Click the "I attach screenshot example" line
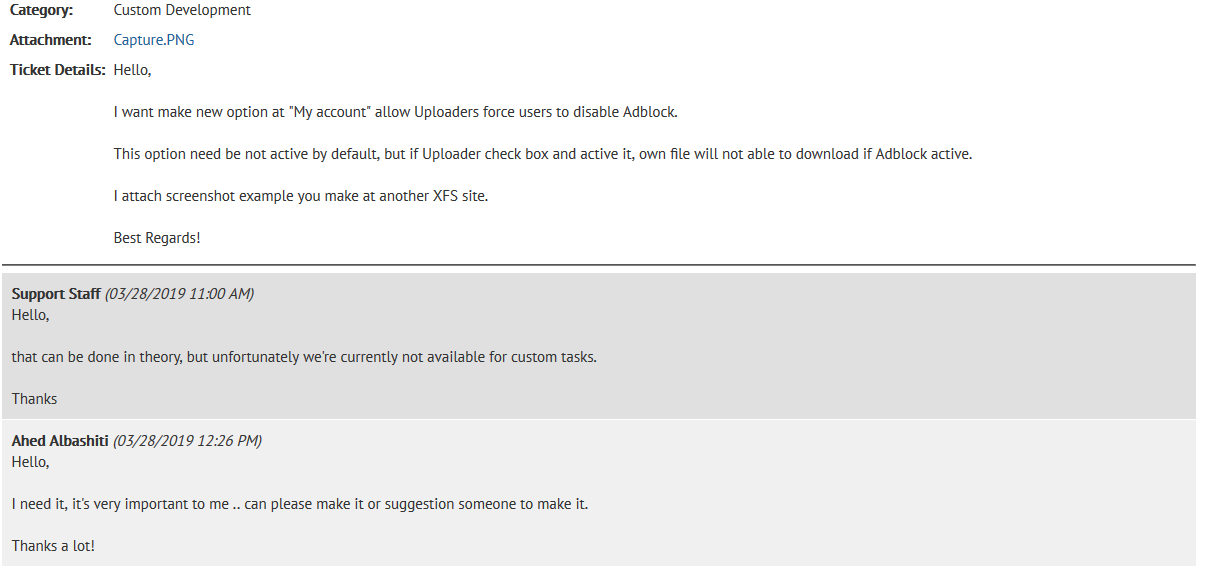 pyautogui.click(x=301, y=196)
